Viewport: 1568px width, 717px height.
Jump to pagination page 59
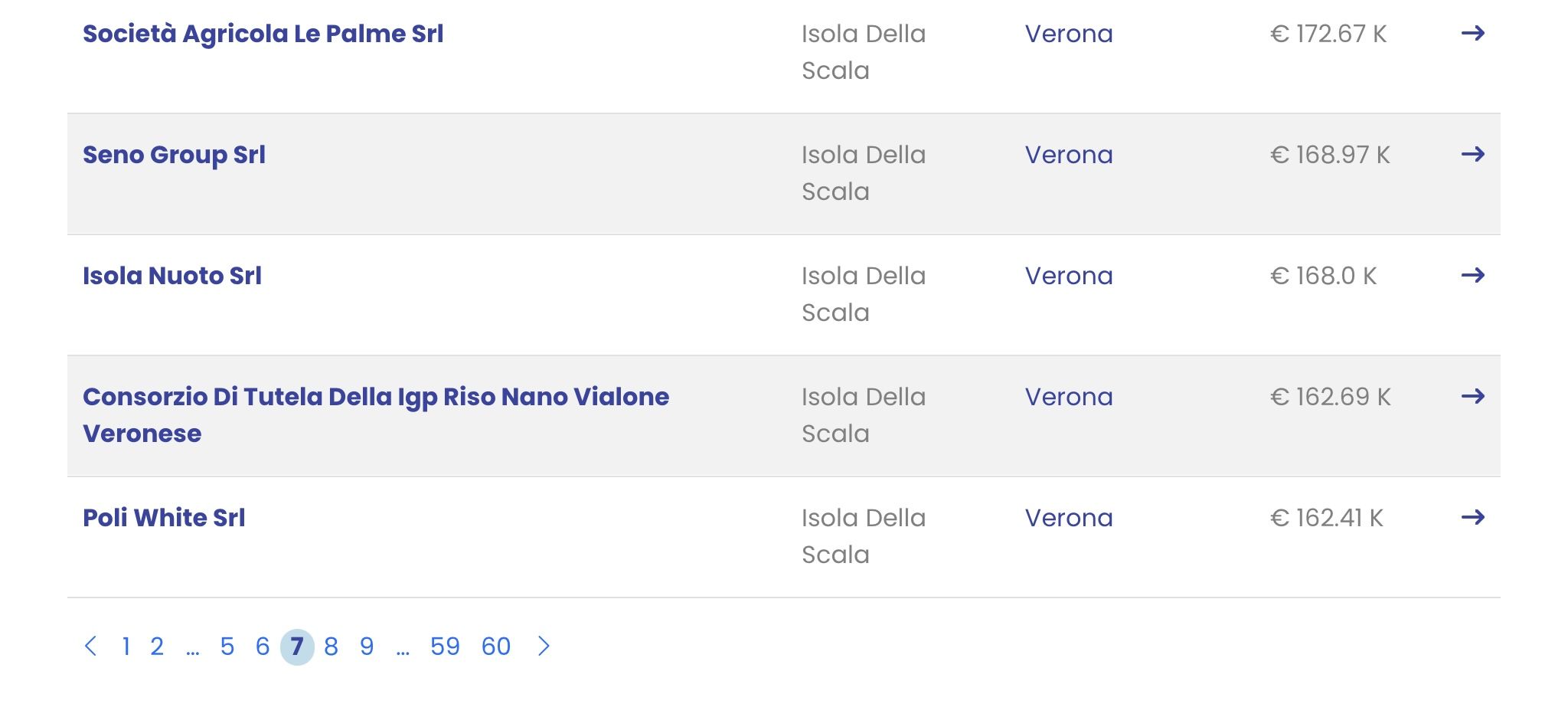click(445, 647)
